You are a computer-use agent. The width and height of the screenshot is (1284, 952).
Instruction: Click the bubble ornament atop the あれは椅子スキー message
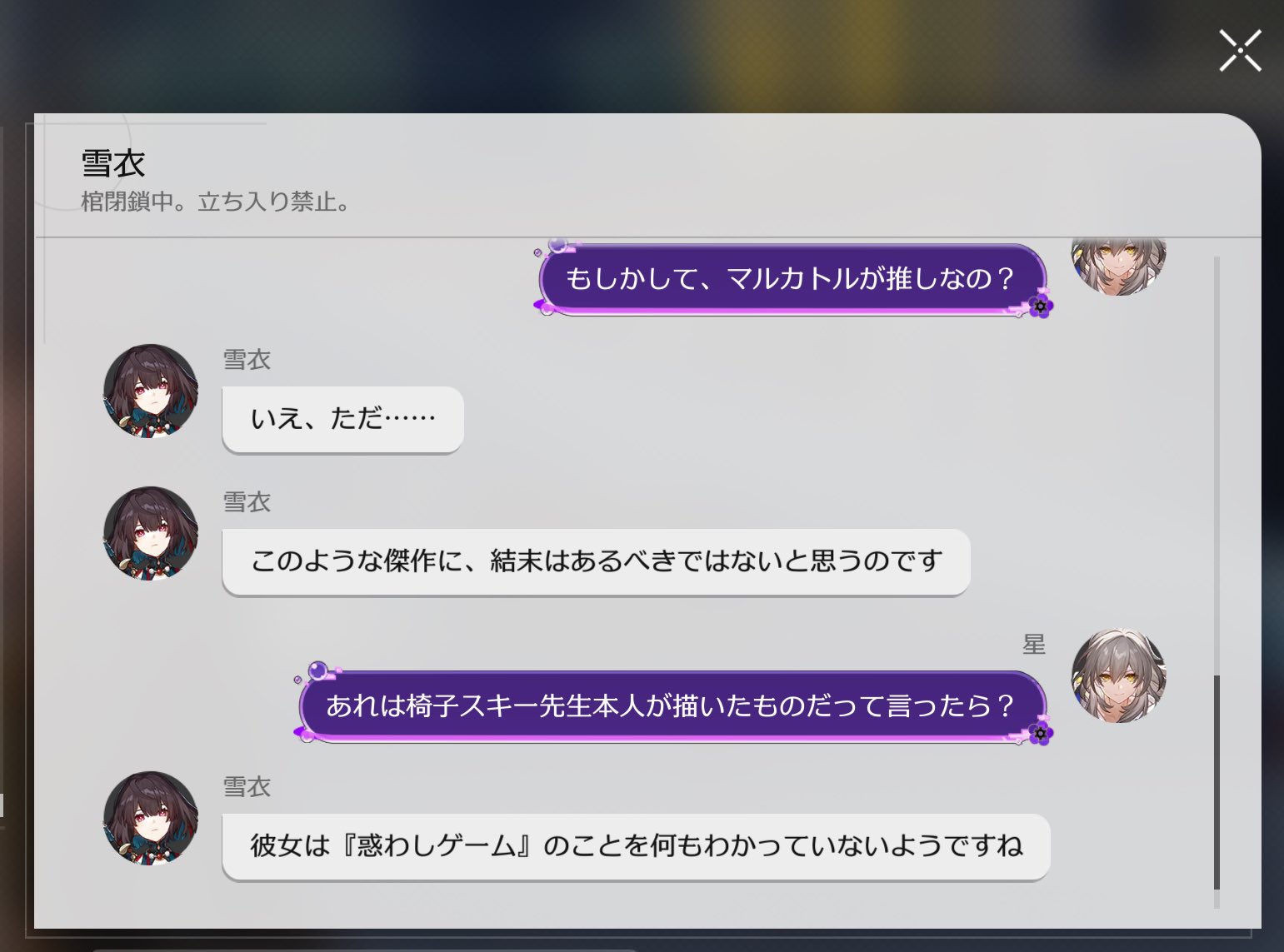(x=317, y=670)
